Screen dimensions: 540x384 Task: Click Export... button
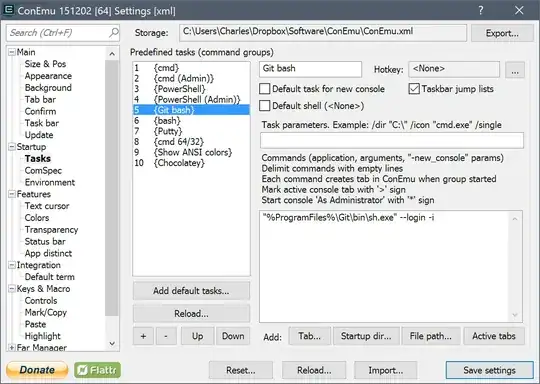click(502, 33)
